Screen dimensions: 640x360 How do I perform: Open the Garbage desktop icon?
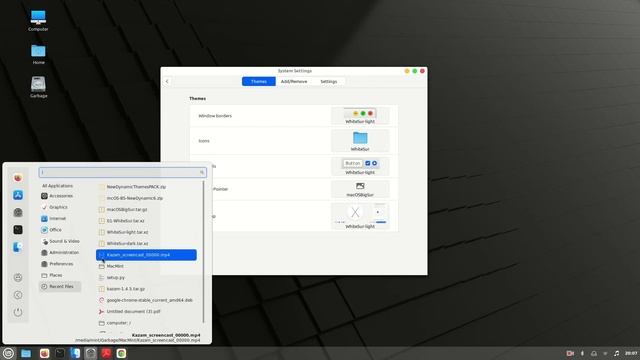38,87
